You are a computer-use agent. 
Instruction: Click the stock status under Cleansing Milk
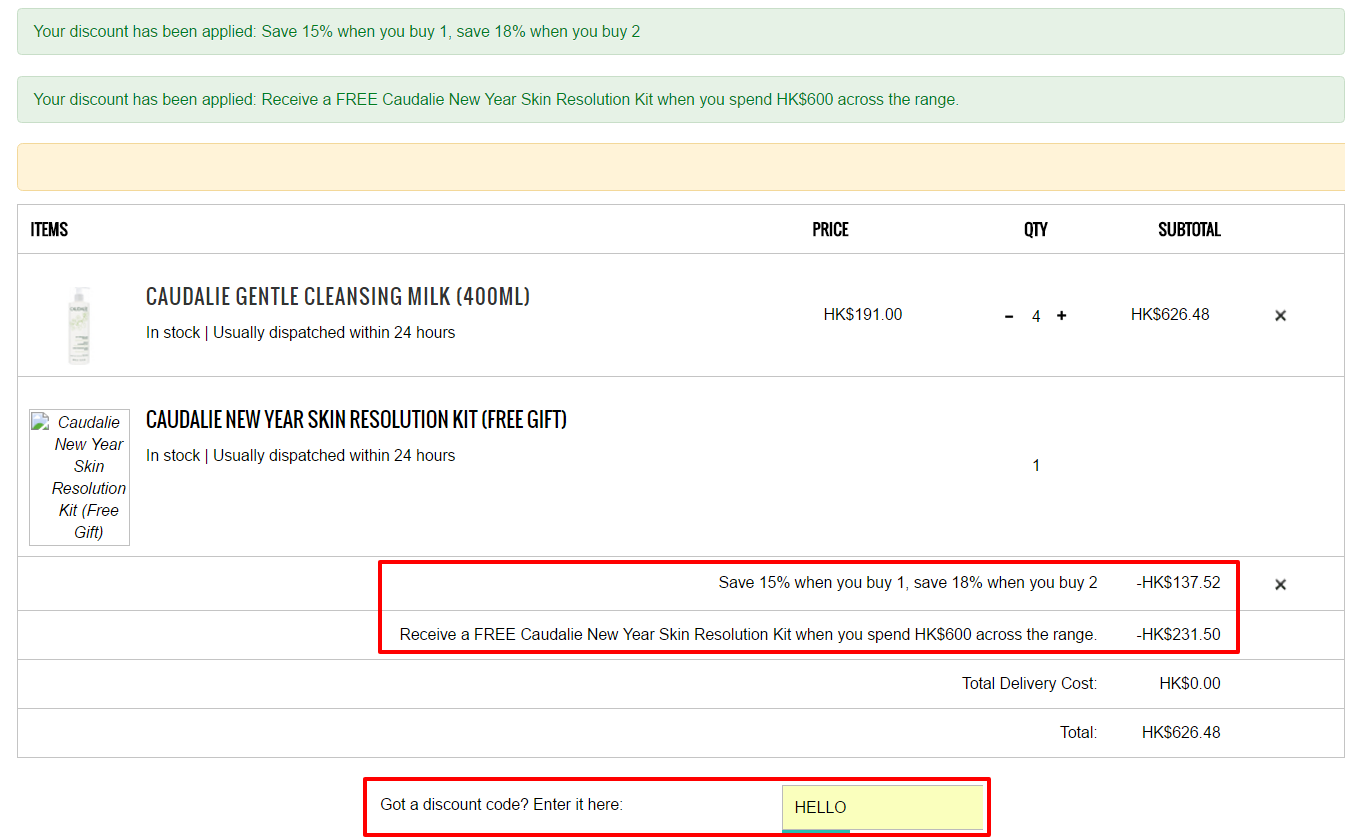(300, 333)
